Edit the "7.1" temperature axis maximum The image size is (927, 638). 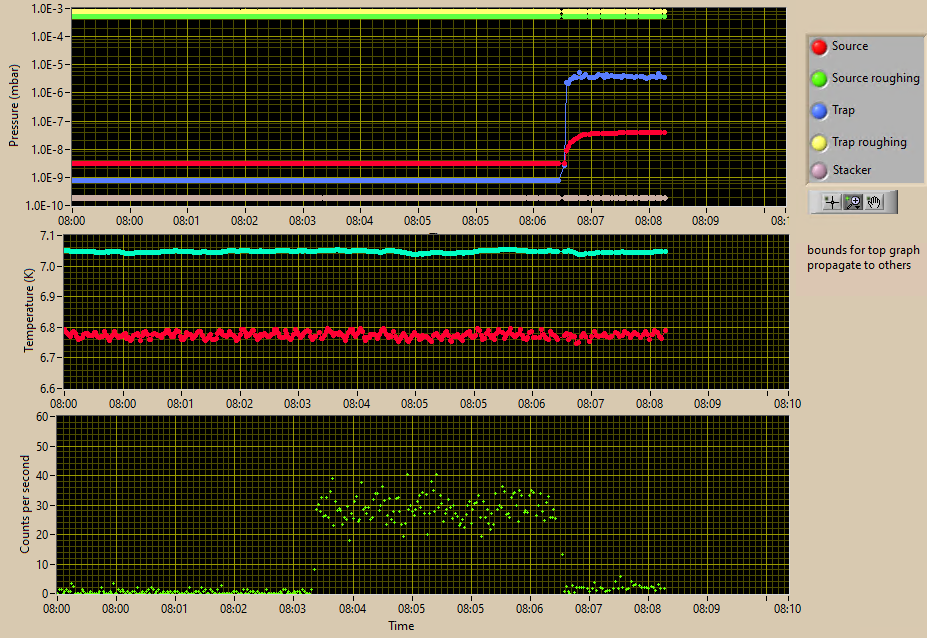pos(47,236)
